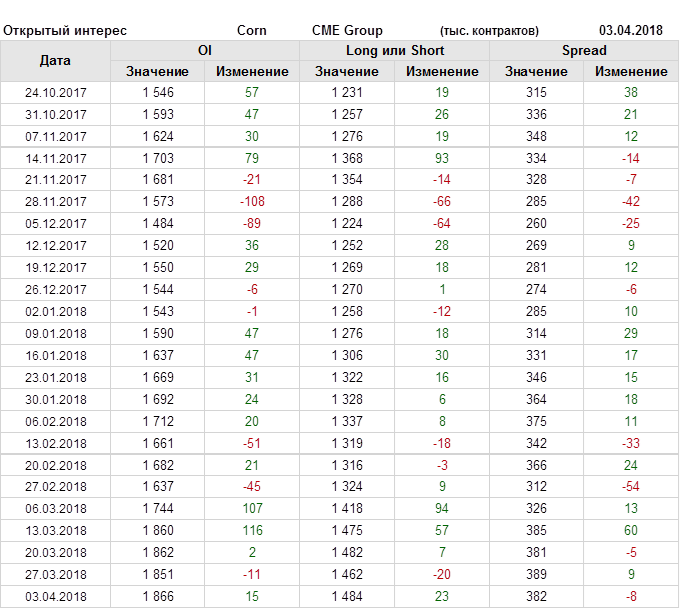Select Long or Short value 1 418
Screen dimensions: 680x609
(347, 509)
